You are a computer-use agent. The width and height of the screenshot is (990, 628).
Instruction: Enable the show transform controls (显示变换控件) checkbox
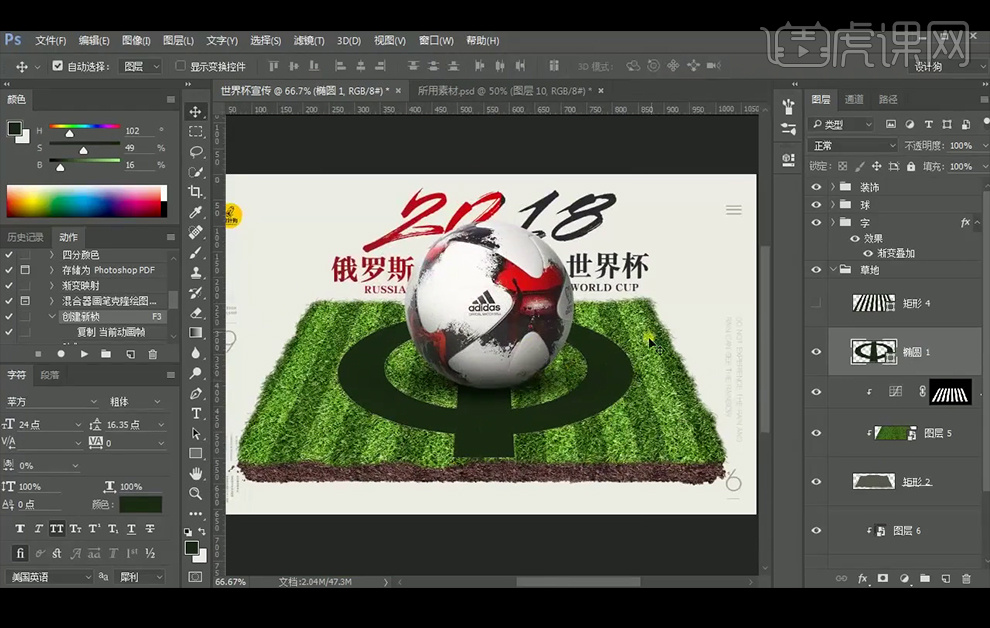click(181, 66)
